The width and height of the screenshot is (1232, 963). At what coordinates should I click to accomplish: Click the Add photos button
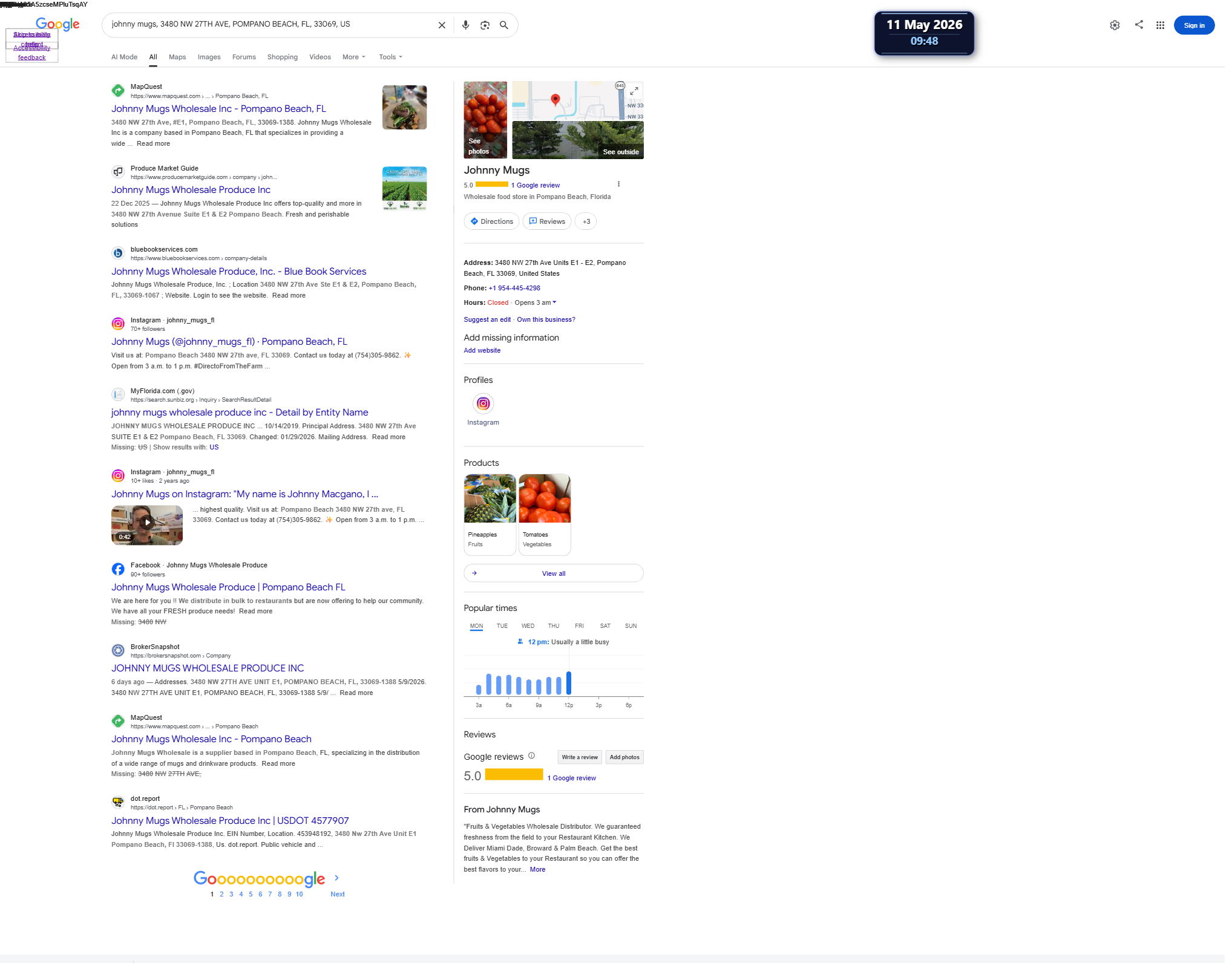click(624, 757)
